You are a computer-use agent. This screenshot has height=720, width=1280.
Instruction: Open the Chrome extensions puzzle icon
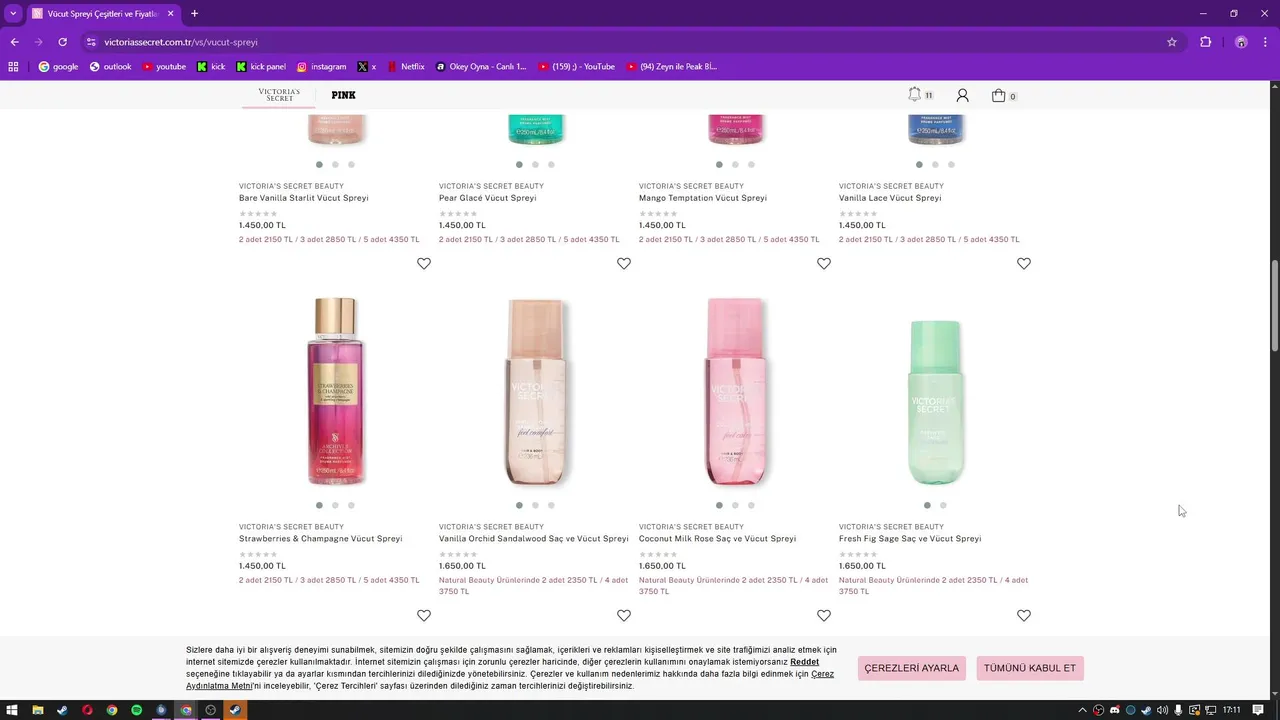1205,42
